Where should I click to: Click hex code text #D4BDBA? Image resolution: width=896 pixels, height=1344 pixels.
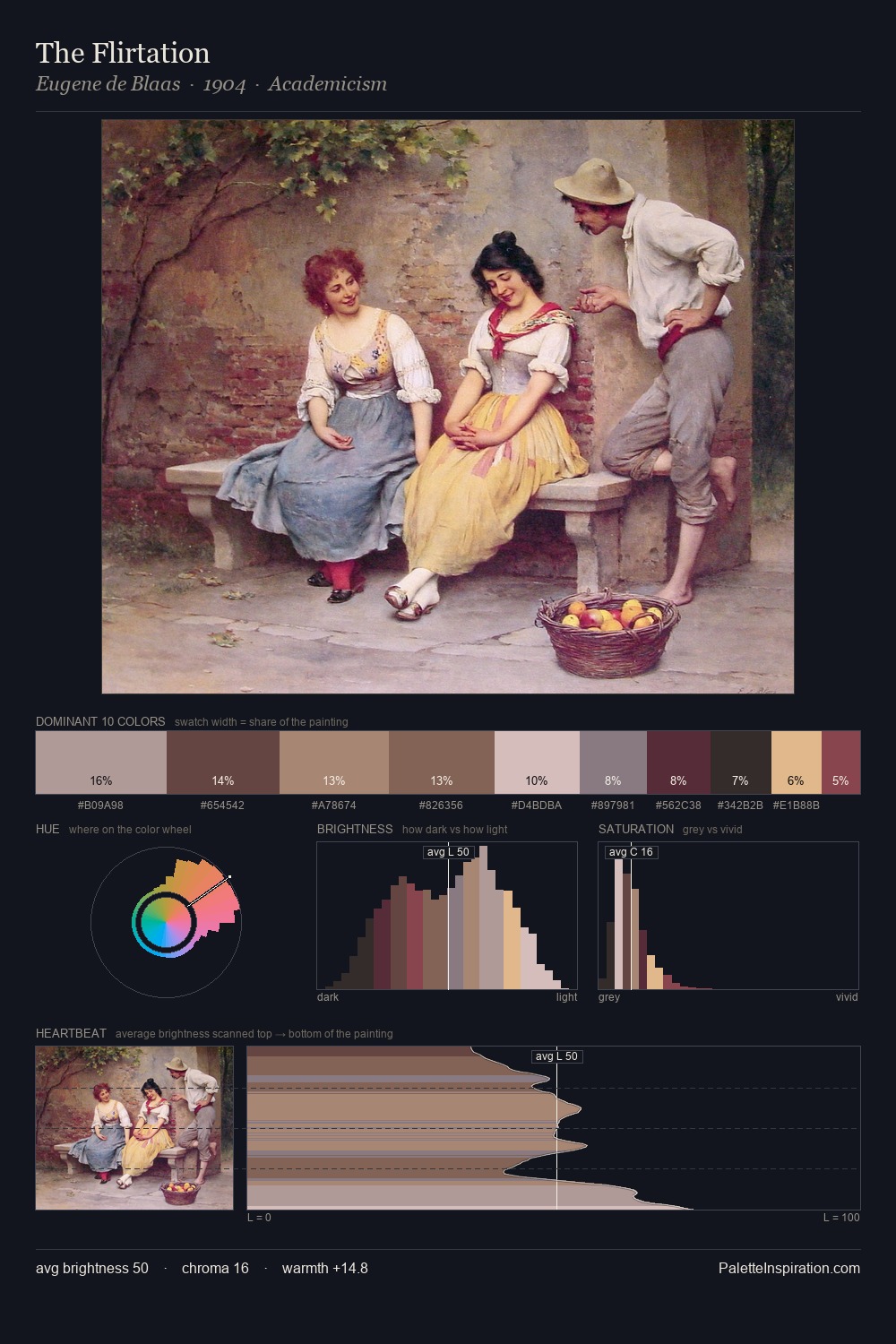click(537, 806)
